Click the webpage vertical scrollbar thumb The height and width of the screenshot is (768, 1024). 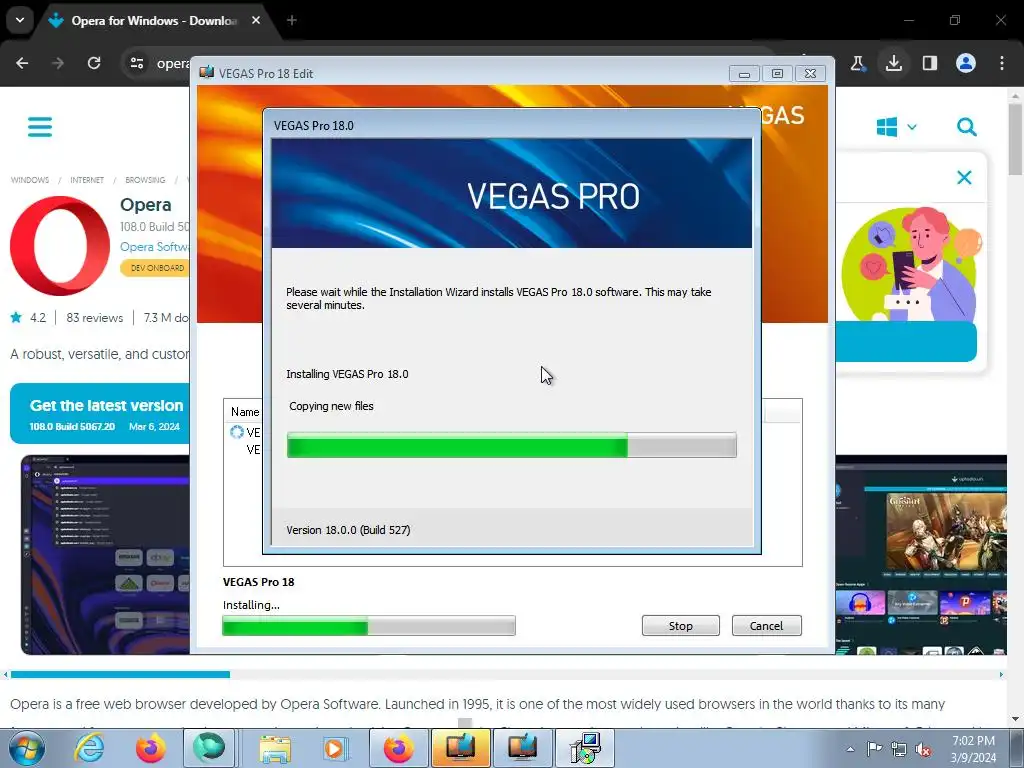coord(1015,138)
